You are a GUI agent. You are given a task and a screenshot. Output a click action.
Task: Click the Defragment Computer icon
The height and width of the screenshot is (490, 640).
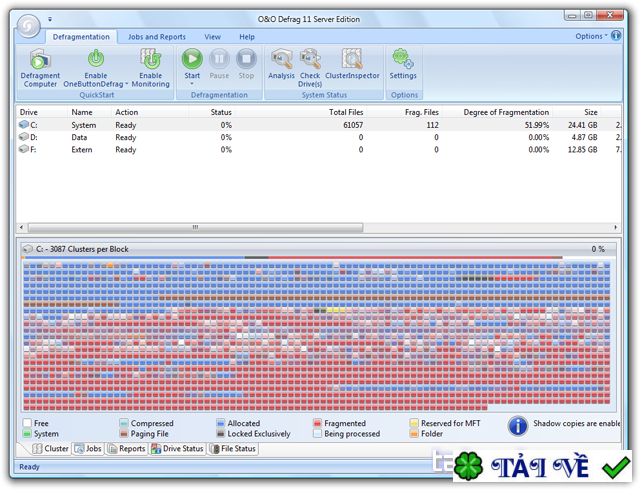click(40, 61)
